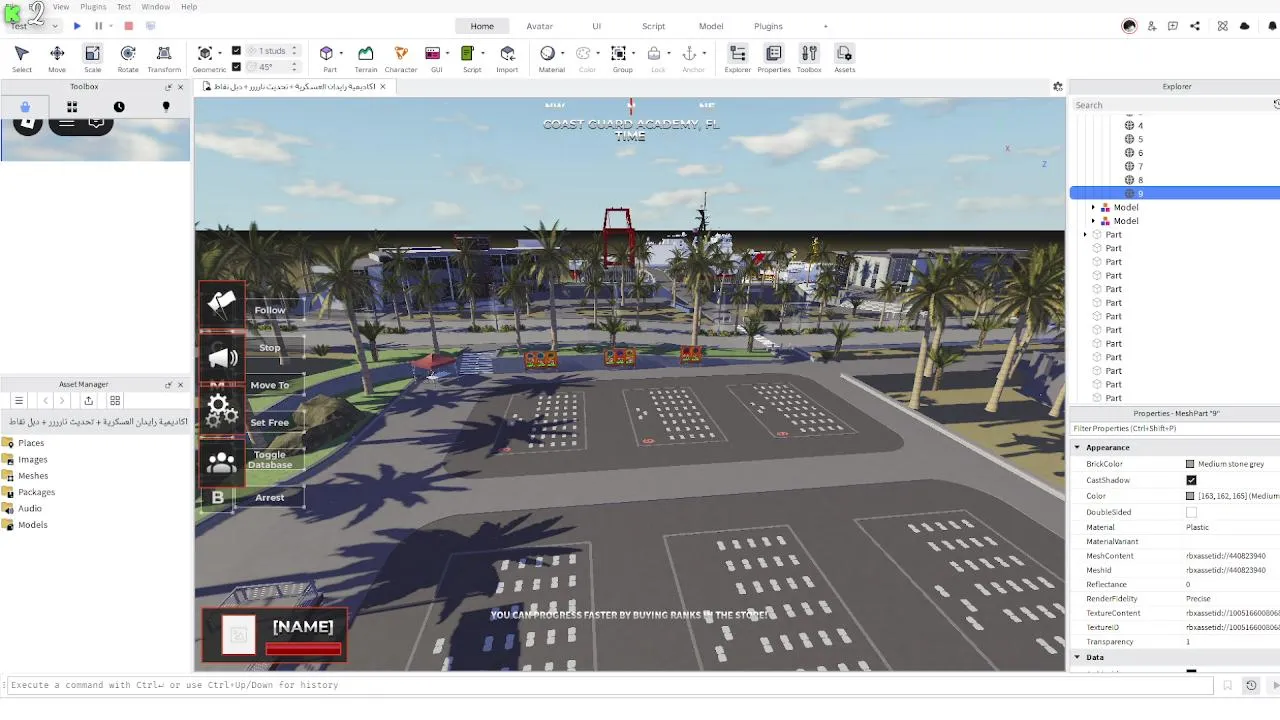Open Toolbox recent clock tab
Viewport: 1280px width, 720px height.
coord(119,106)
